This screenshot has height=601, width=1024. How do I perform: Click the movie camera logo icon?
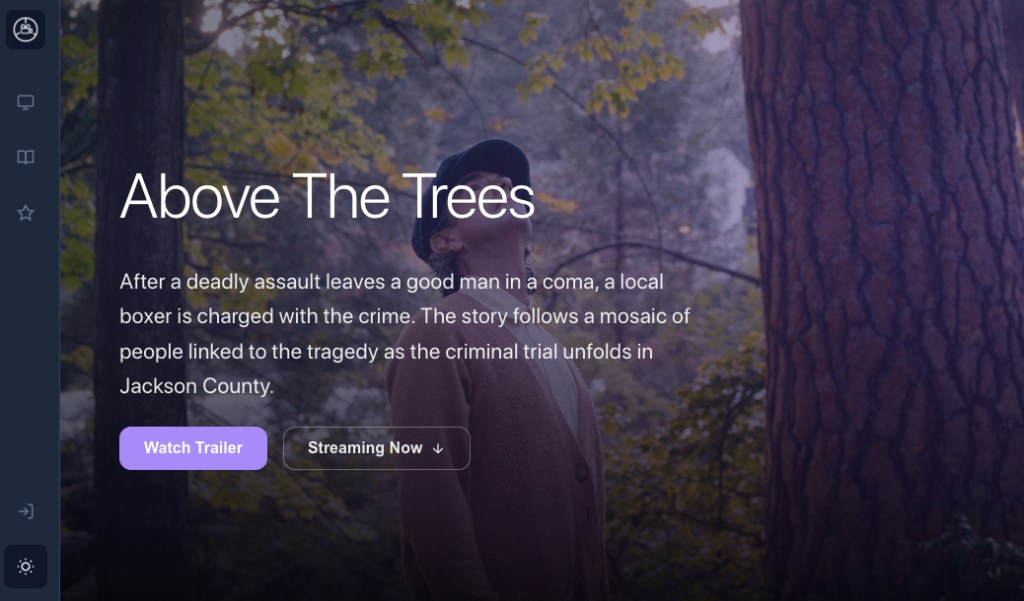coord(25,29)
